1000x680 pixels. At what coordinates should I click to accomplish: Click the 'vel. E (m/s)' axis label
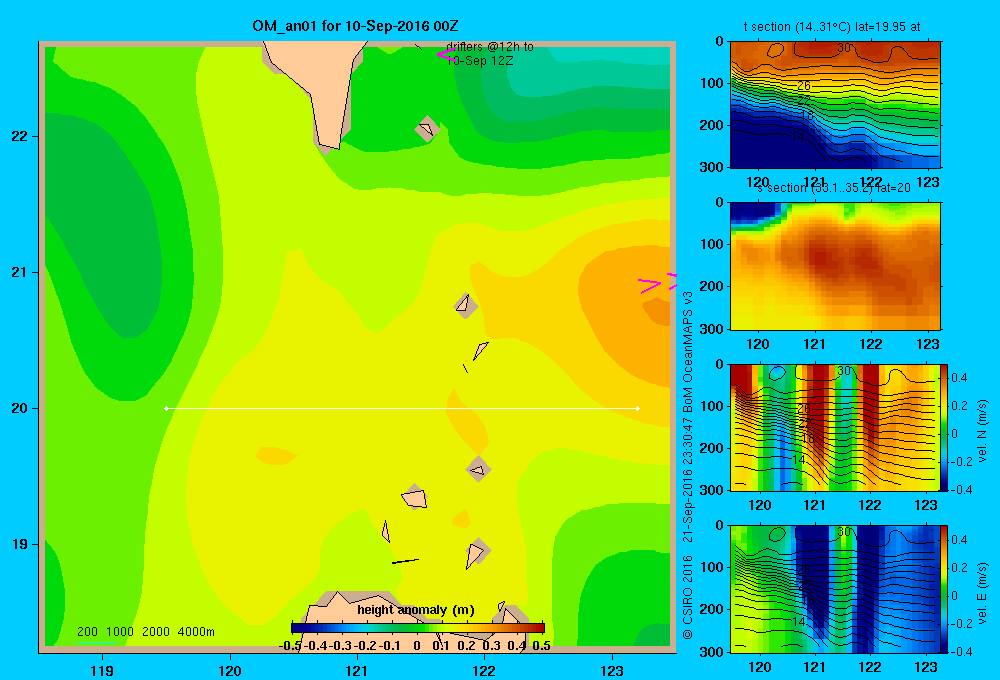click(983, 592)
